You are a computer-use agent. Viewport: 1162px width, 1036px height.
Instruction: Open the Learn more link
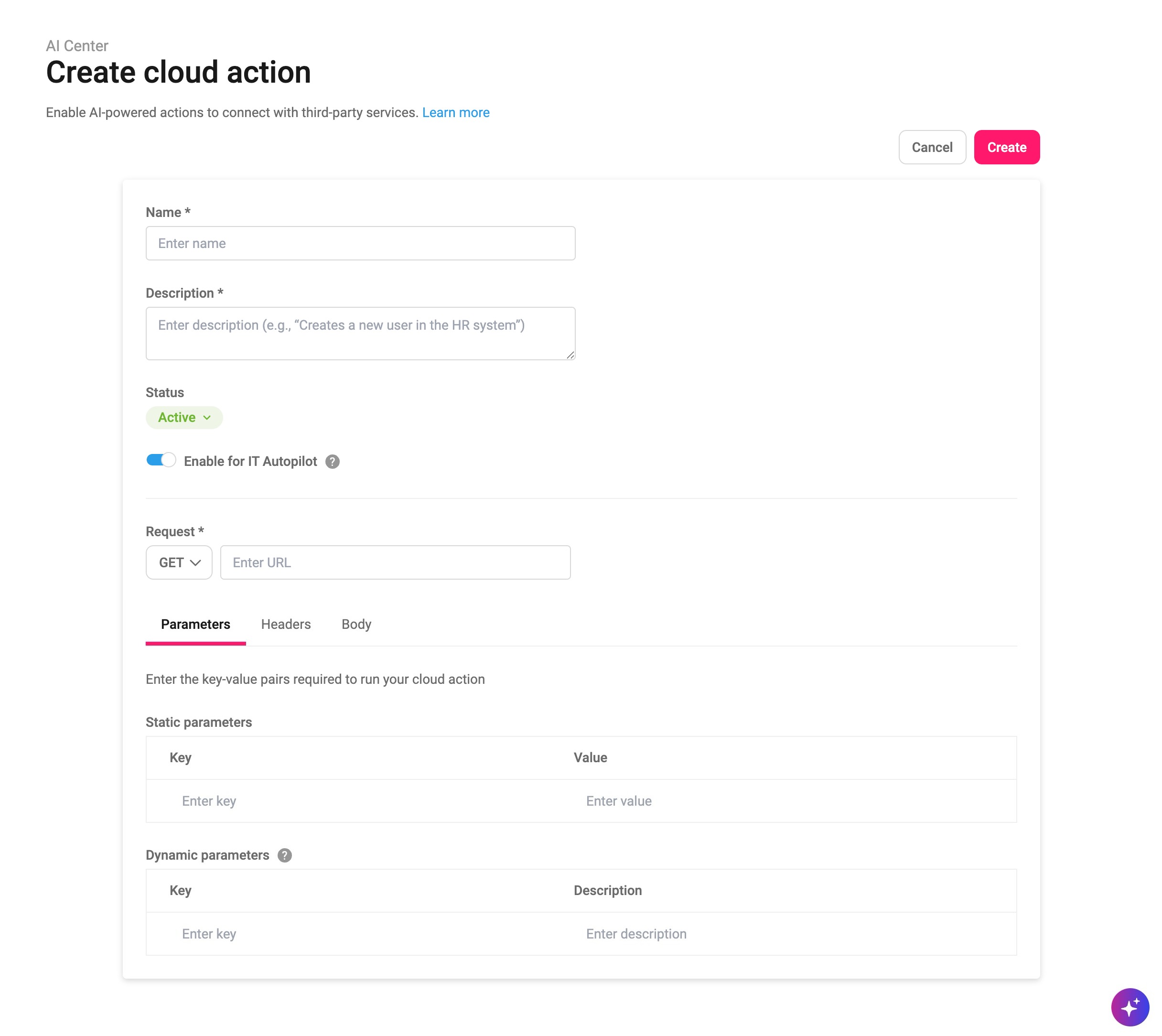[456, 113]
